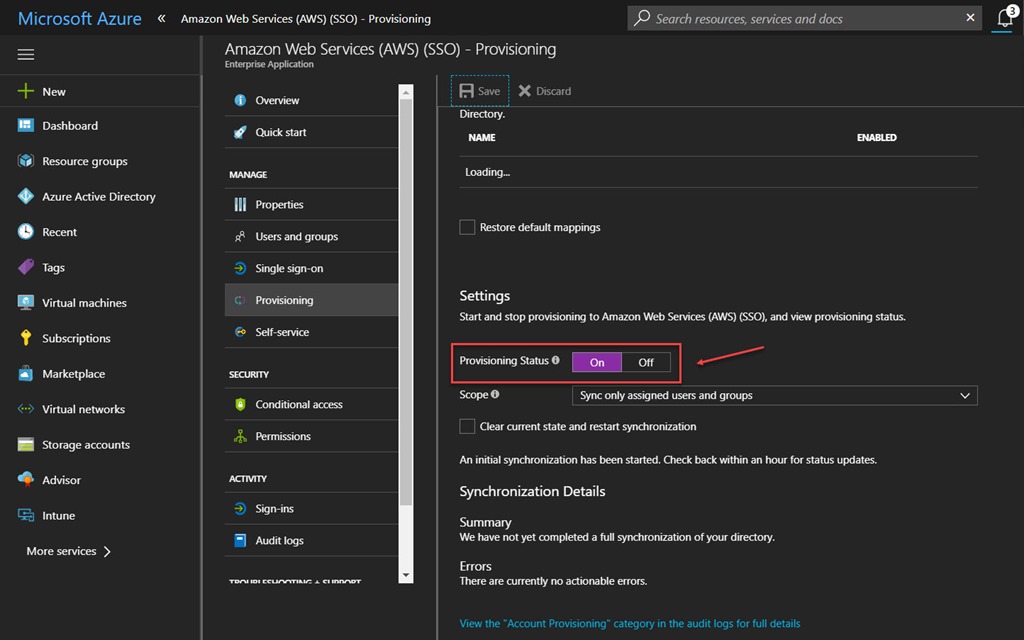Click the Intune icon
Viewport: 1024px width, 640px height.
25,515
